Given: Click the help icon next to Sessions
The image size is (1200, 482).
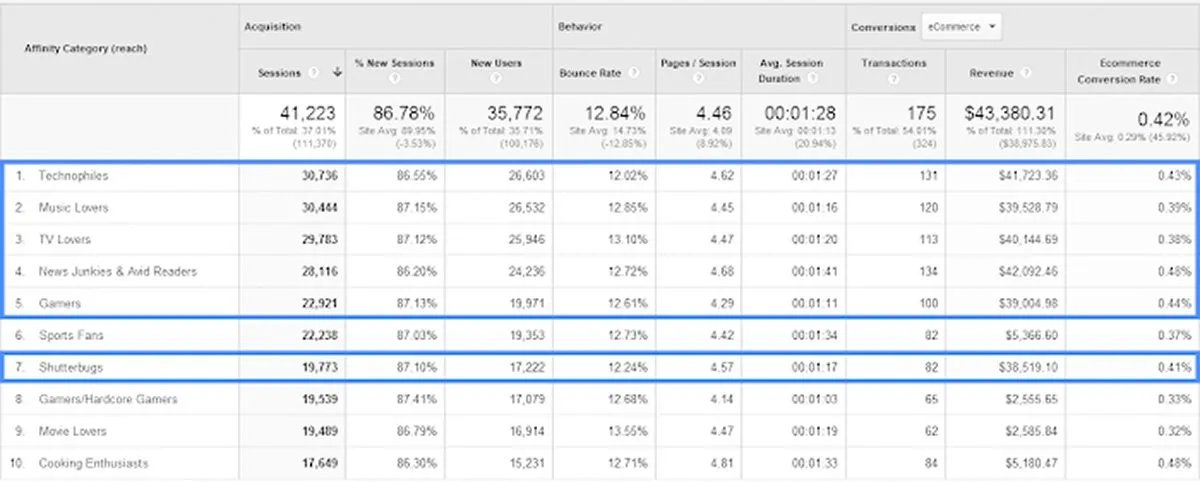Looking at the screenshot, I should [314, 72].
